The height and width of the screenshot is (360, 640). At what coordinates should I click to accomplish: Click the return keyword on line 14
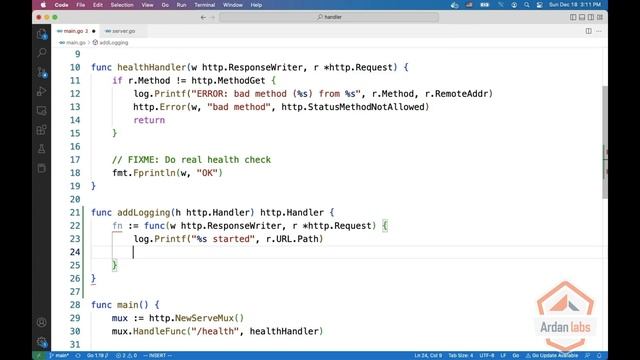[x=149, y=120]
